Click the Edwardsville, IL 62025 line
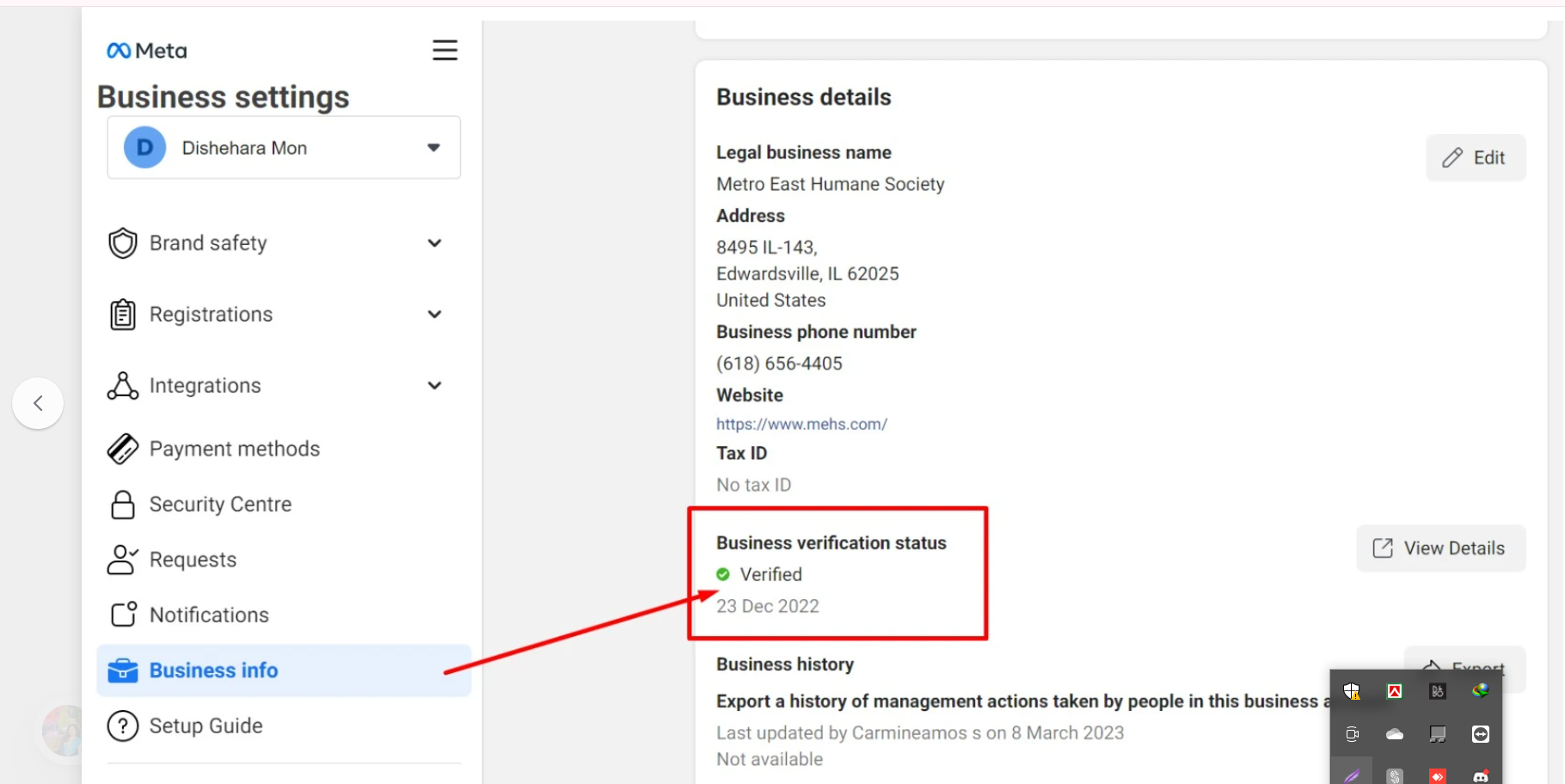The image size is (1565, 784). 807,274
